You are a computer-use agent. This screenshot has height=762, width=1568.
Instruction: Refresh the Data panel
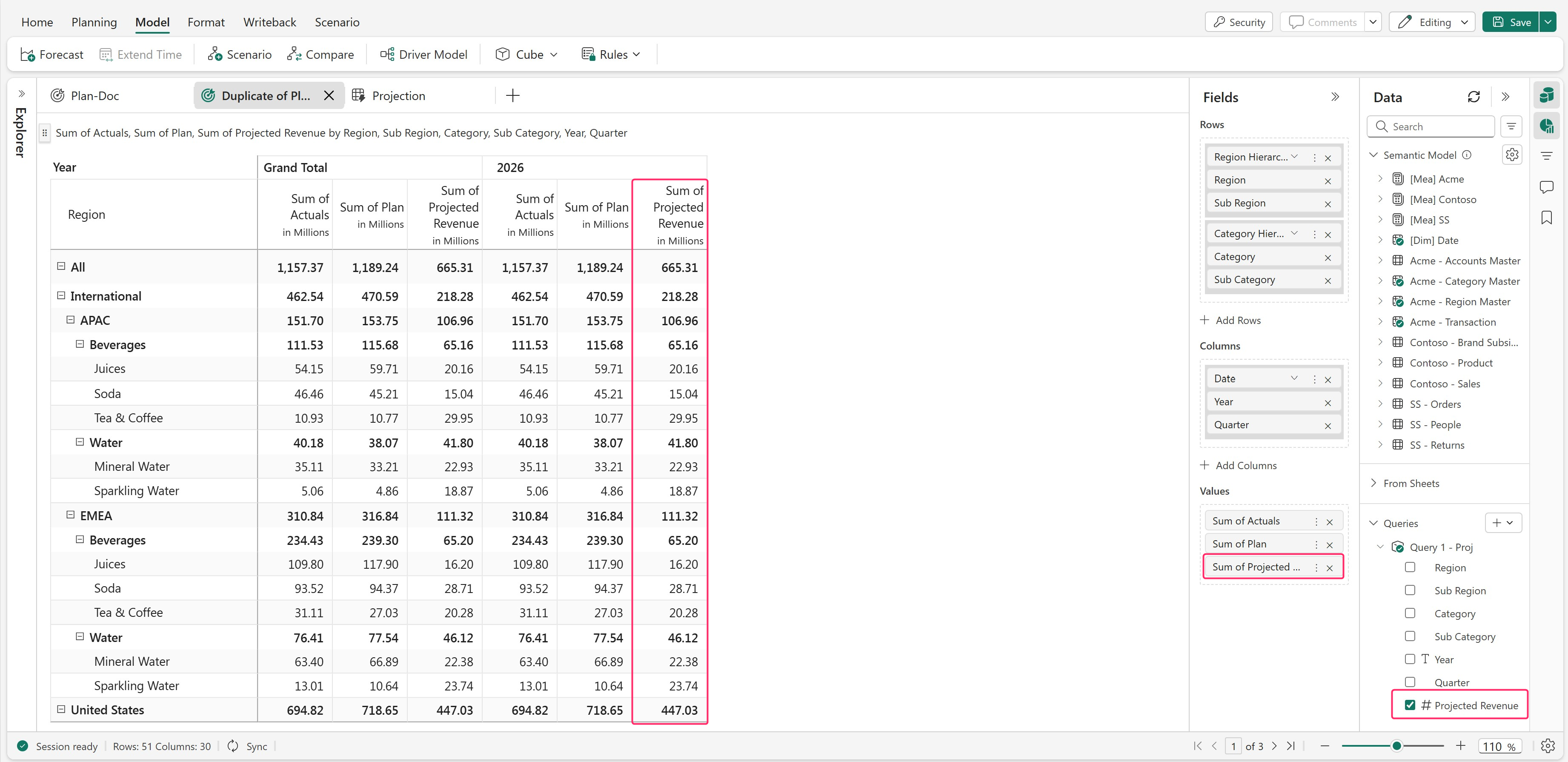[1473, 97]
